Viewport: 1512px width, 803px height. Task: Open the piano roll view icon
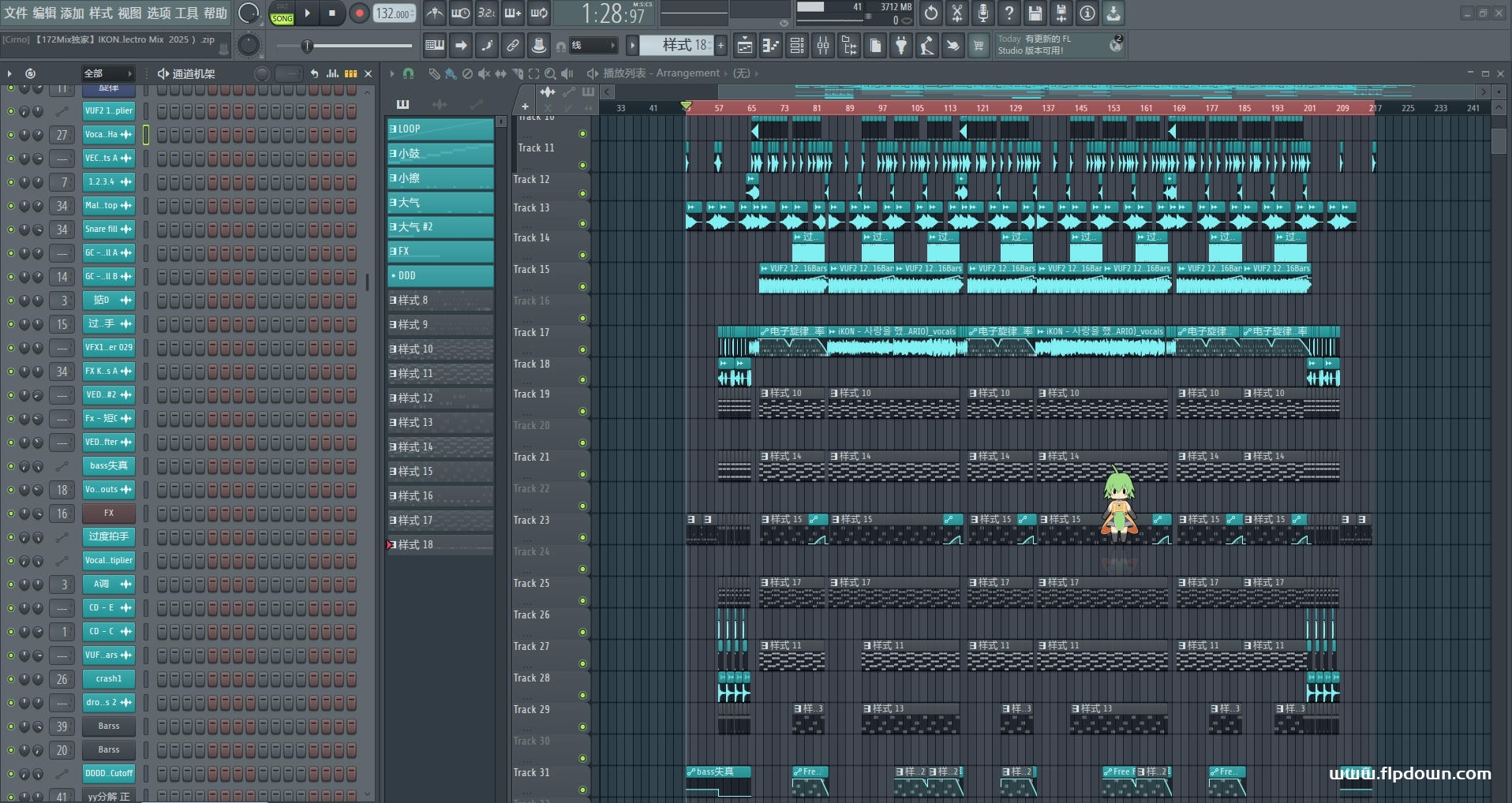click(771, 46)
